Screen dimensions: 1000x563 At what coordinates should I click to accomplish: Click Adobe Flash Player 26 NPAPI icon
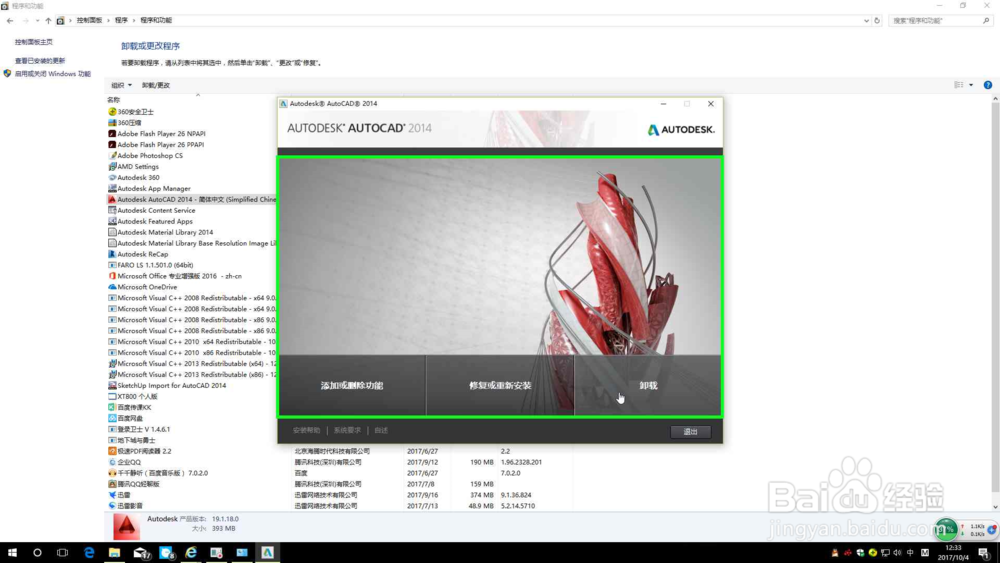point(112,134)
